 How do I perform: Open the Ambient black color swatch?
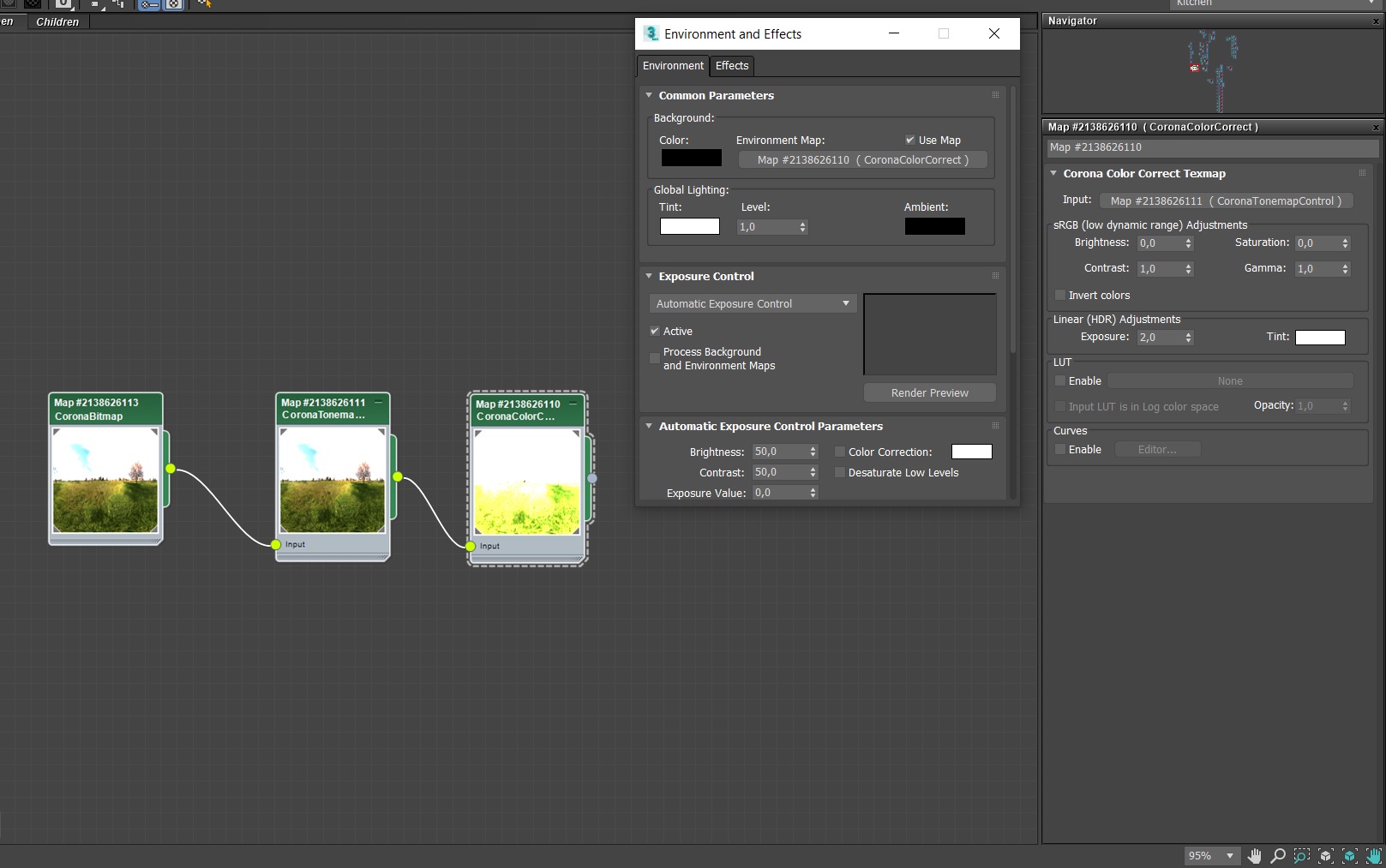coord(935,226)
